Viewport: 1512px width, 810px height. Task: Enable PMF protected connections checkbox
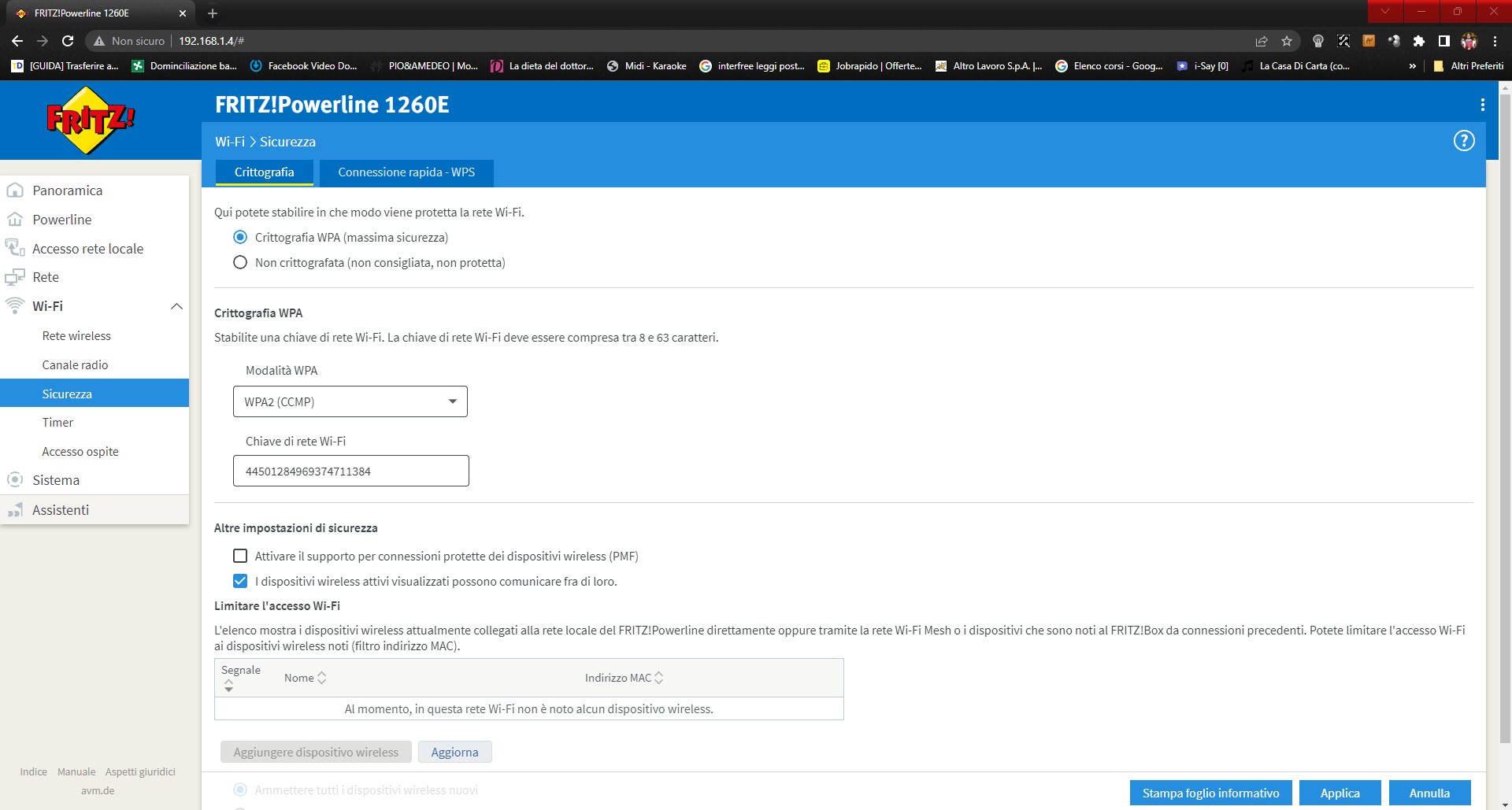pos(240,556)
